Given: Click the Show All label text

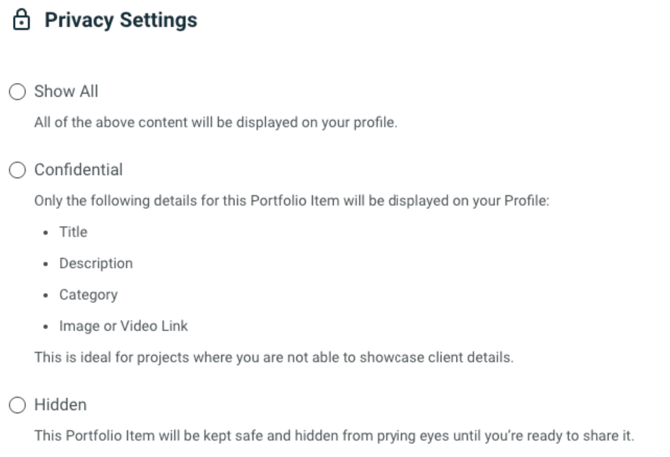Looking at the screenshot, I should coord(66,91).
